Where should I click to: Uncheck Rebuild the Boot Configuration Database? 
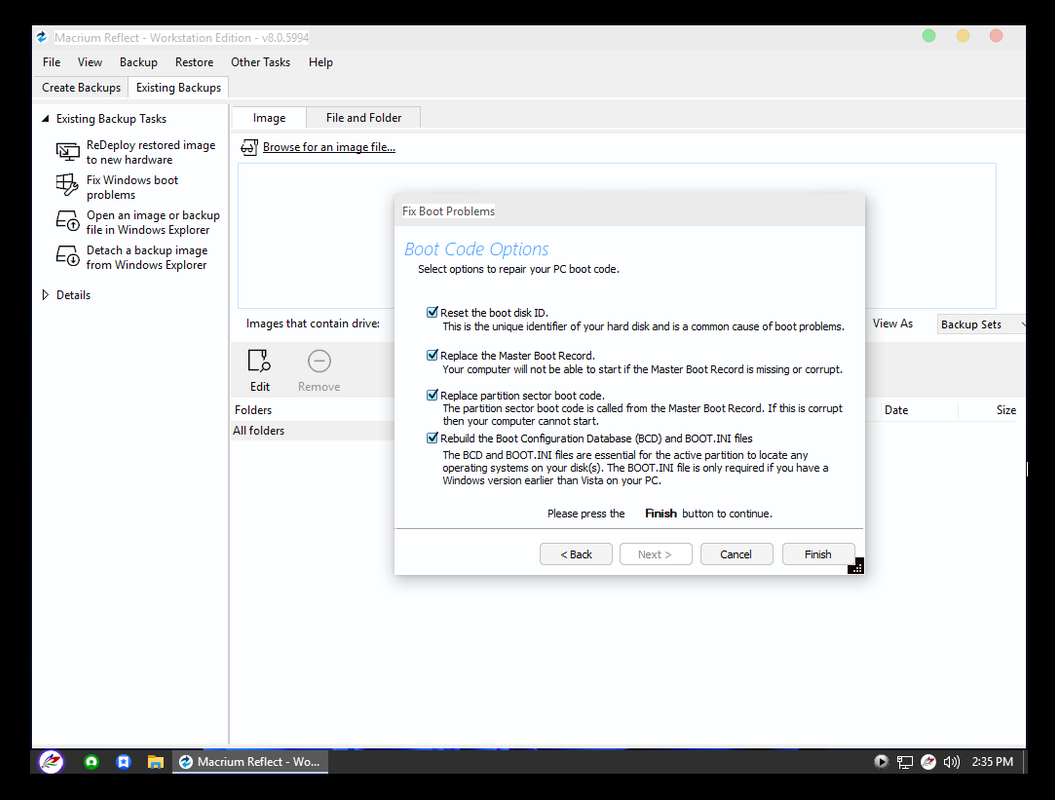[x=433, y=438]
